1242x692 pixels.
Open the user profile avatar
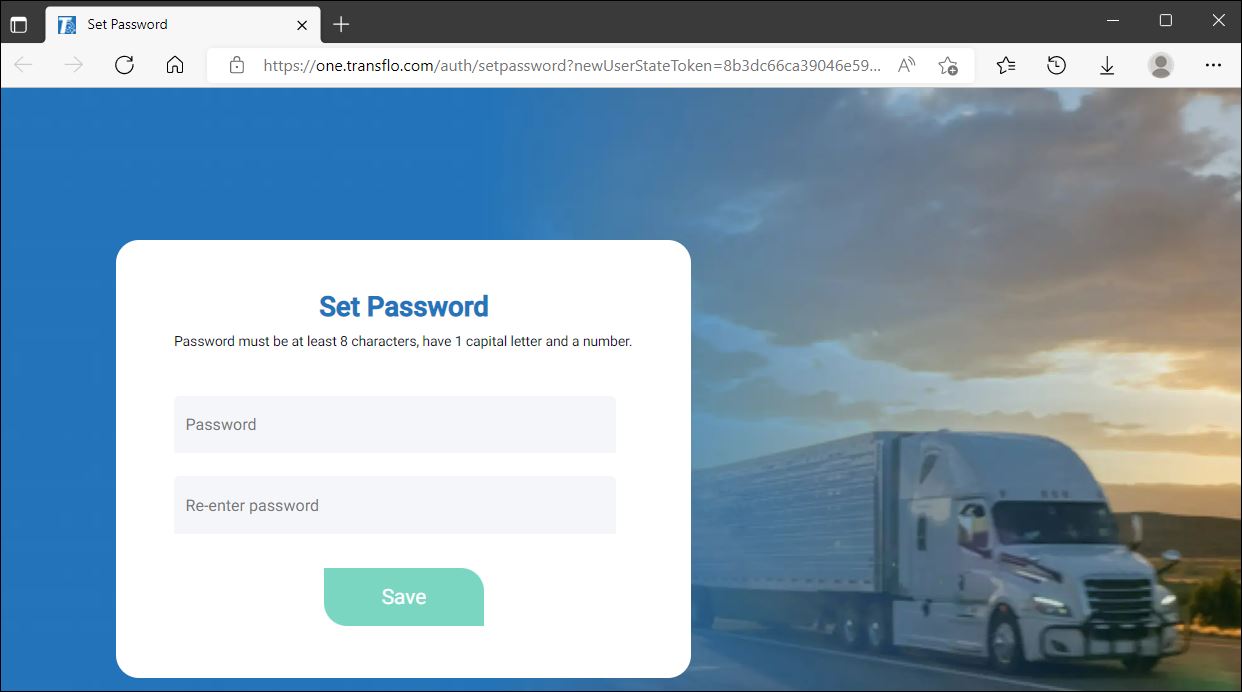coord(1161,65)
